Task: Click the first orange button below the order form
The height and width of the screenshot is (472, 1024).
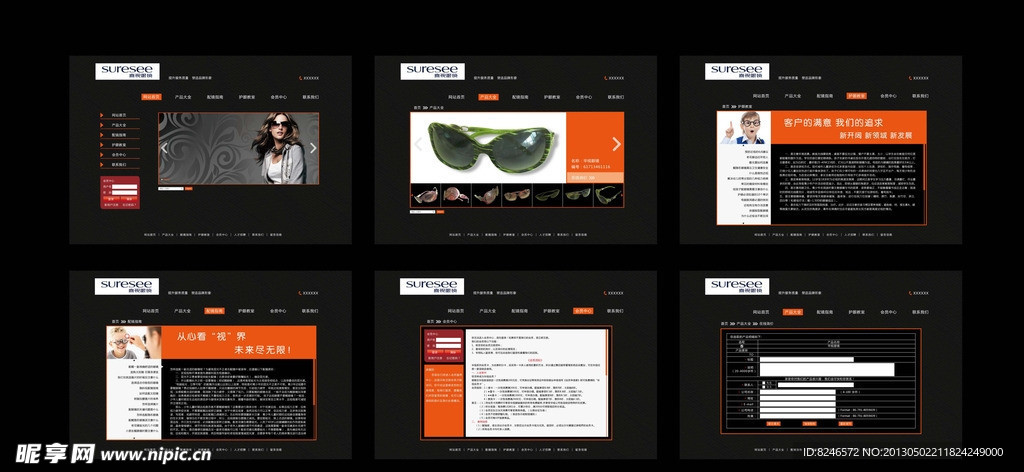Action: click(x=773, y=423)
